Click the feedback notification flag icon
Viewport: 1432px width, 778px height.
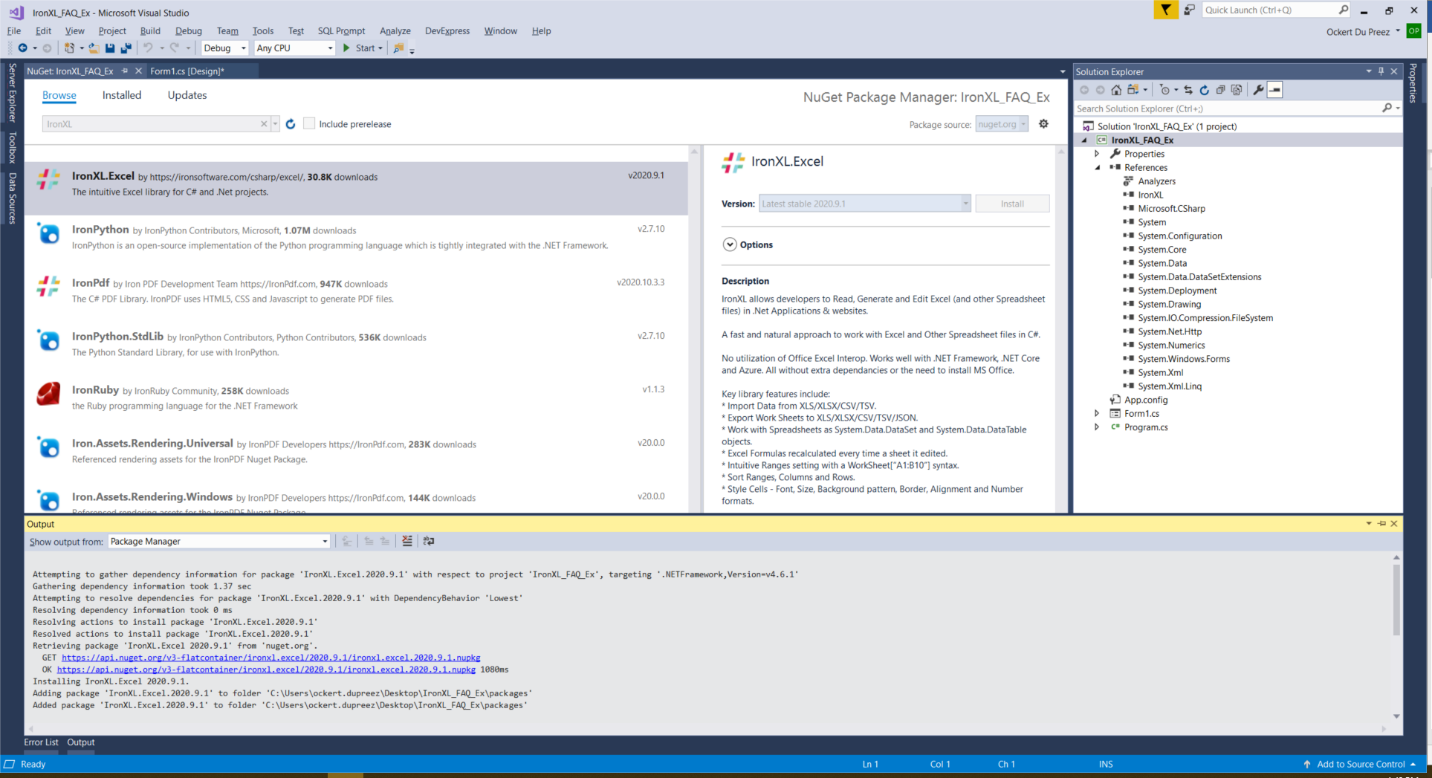point(1165,10)
